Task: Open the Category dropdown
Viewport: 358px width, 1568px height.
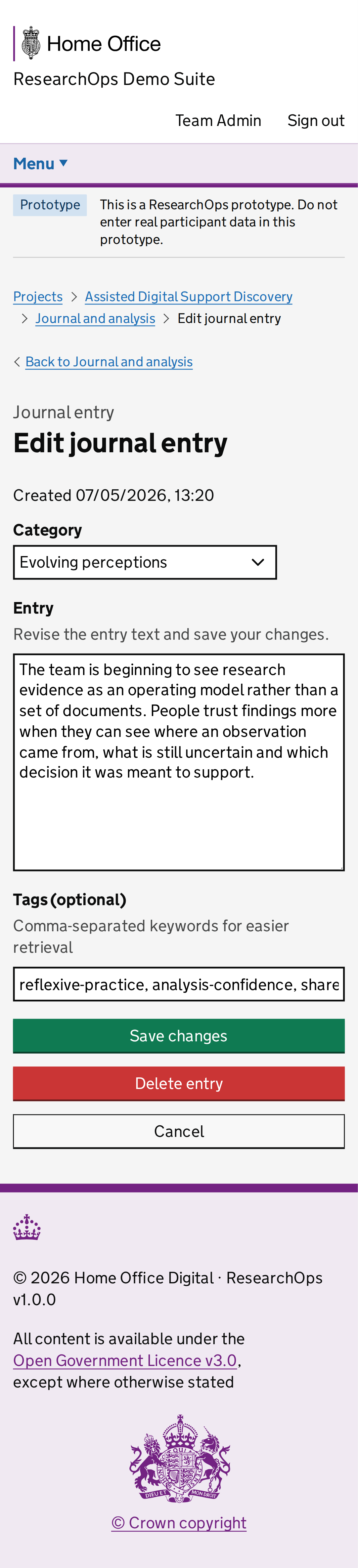Action: [145, 562]
